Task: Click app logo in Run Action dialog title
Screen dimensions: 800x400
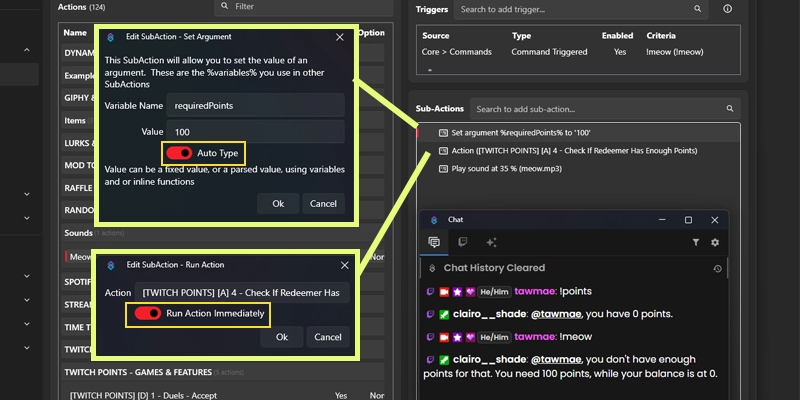Action: coord(111,265)
